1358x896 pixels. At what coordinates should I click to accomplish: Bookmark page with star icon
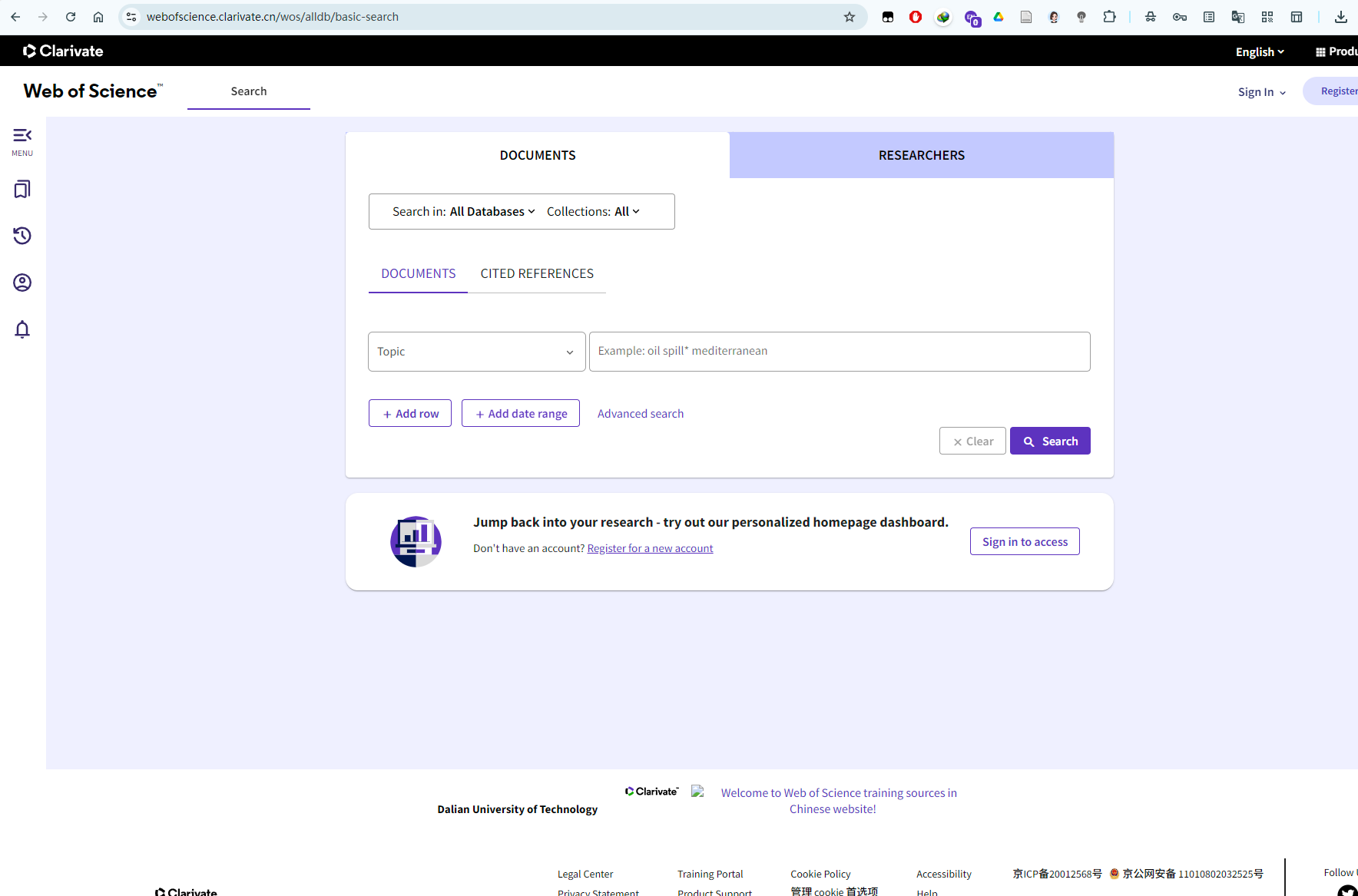click(850, 17)
